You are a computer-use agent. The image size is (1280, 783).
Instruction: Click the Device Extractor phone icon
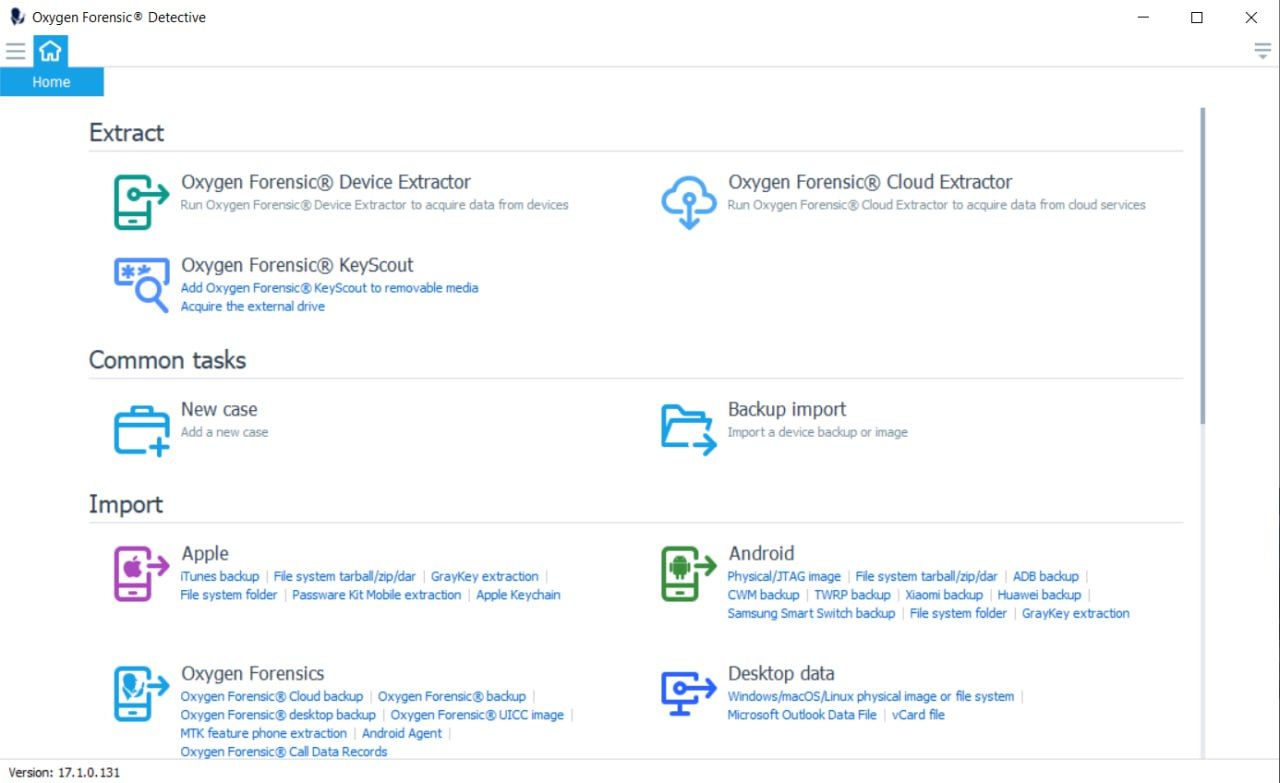point(141,202)
